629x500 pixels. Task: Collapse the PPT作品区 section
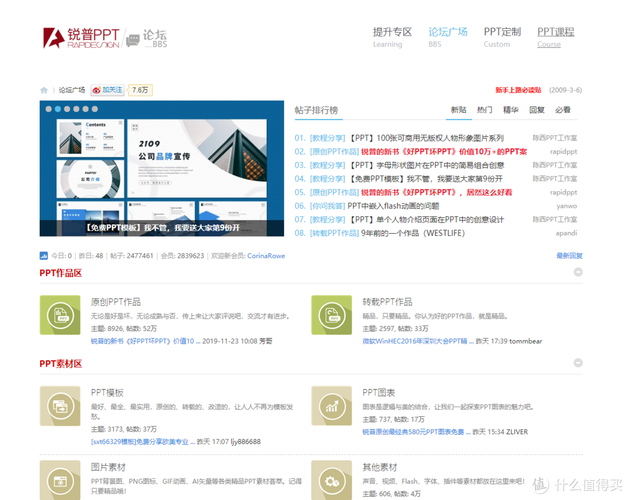click(x=578, y=272)
